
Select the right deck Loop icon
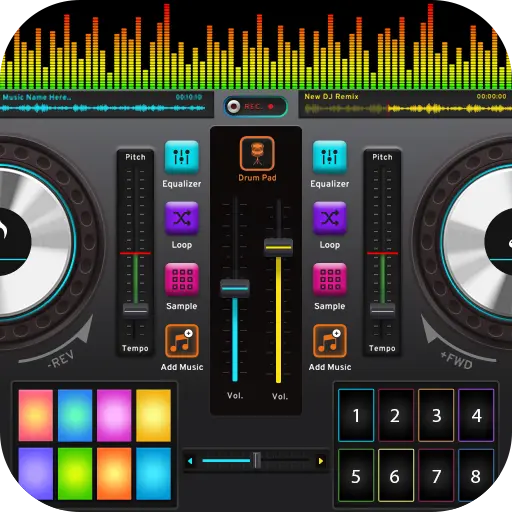click(x=330, y=218)
